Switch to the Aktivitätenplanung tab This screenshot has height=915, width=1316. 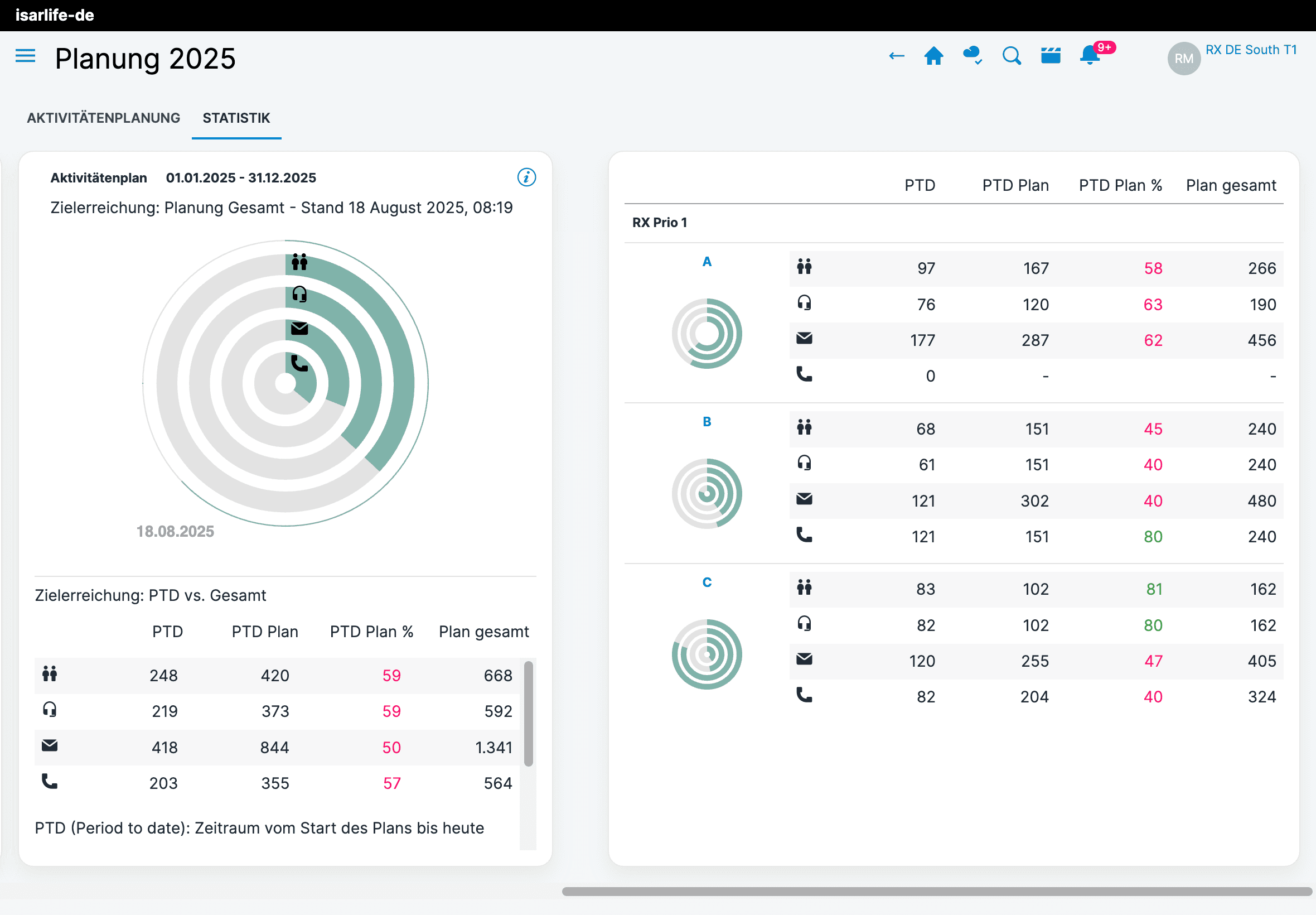point(104,118)
